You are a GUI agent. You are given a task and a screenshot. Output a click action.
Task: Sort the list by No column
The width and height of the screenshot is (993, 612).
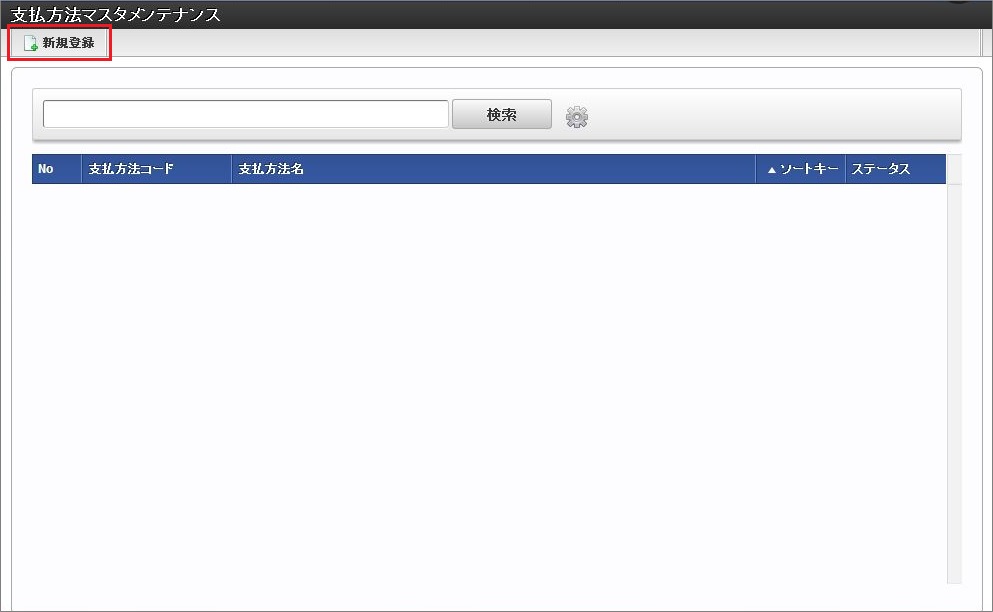(x=56, y=169)
